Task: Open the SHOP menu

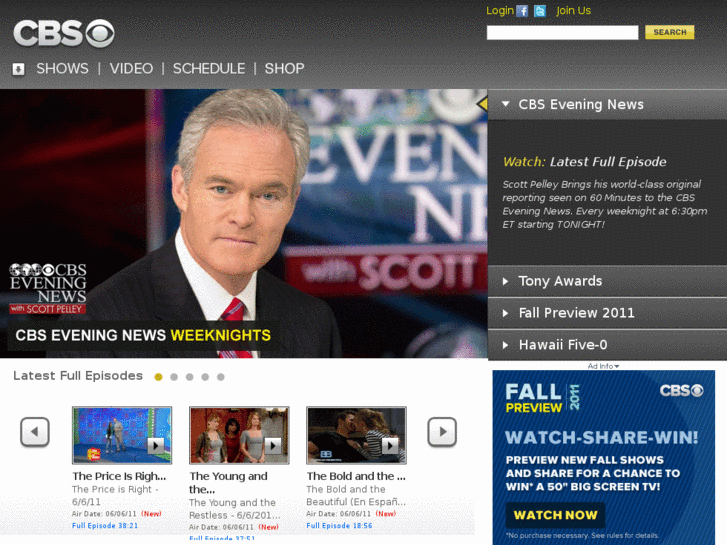Action: coord(284,69)
